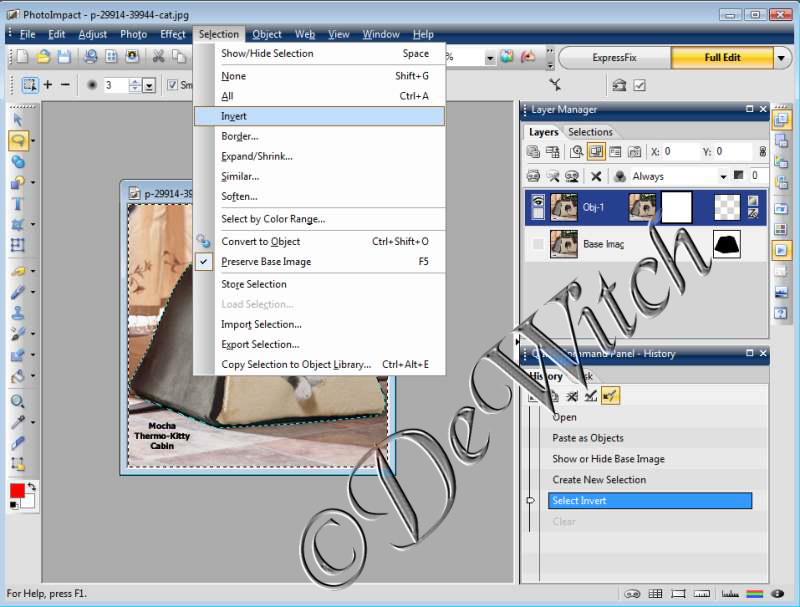Click the Full Edit button

pos(721,58)
